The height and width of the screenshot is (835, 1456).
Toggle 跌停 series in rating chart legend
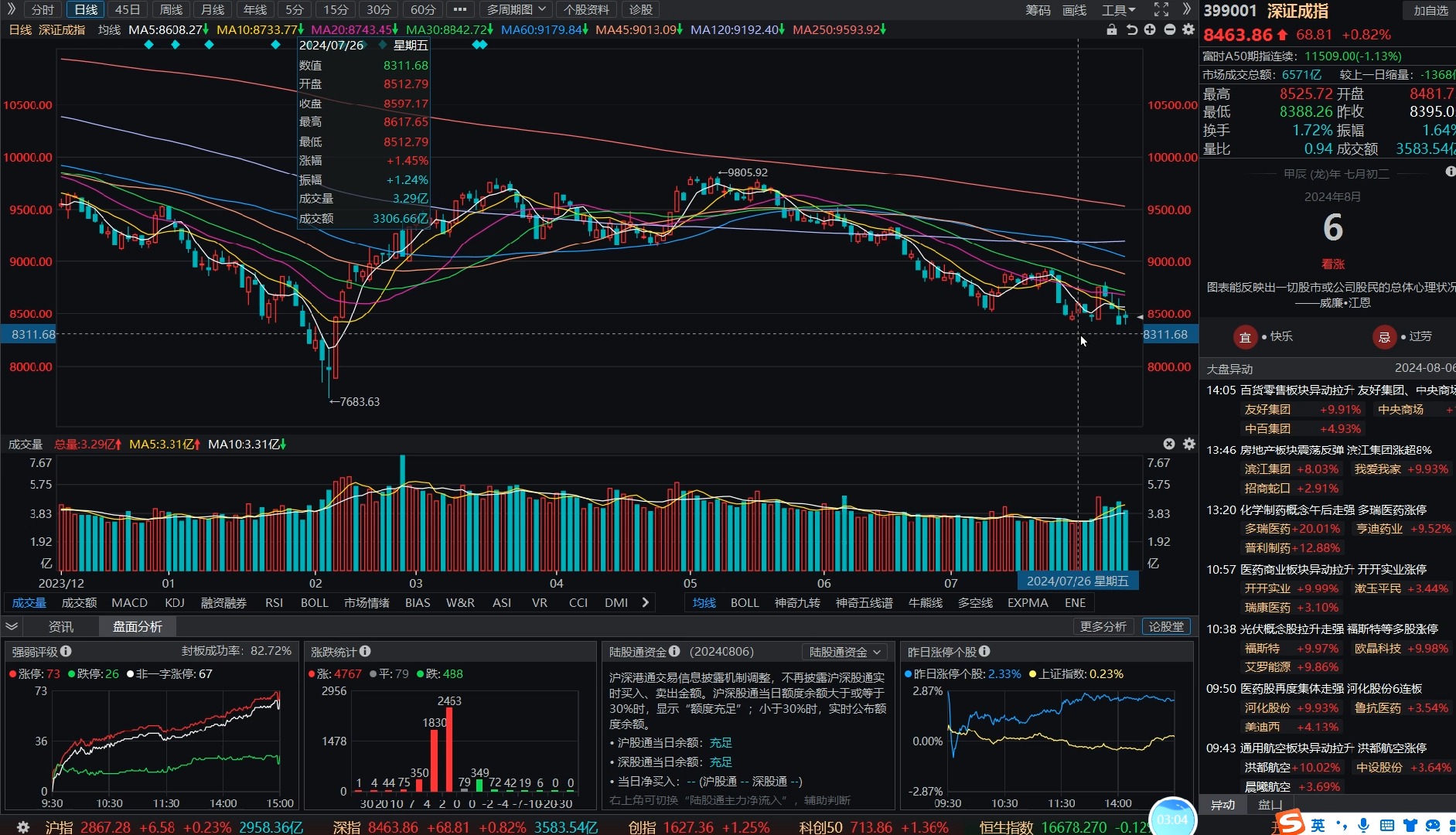tap(94, 674)
